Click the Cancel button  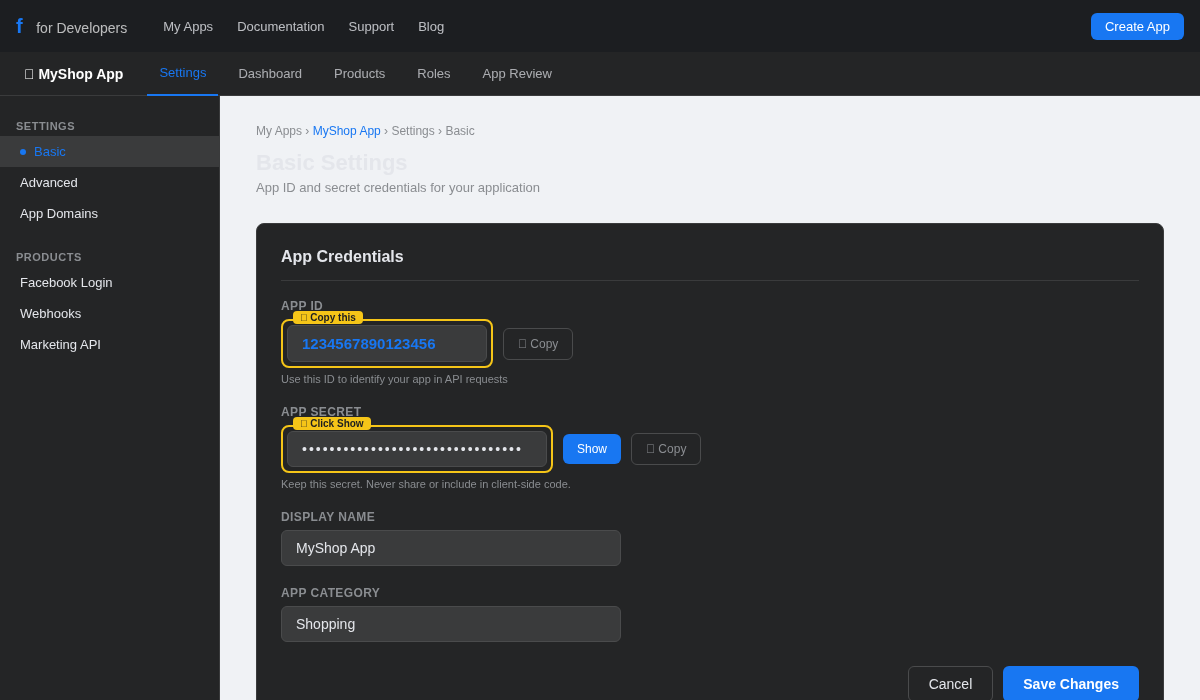pos(950,684)
